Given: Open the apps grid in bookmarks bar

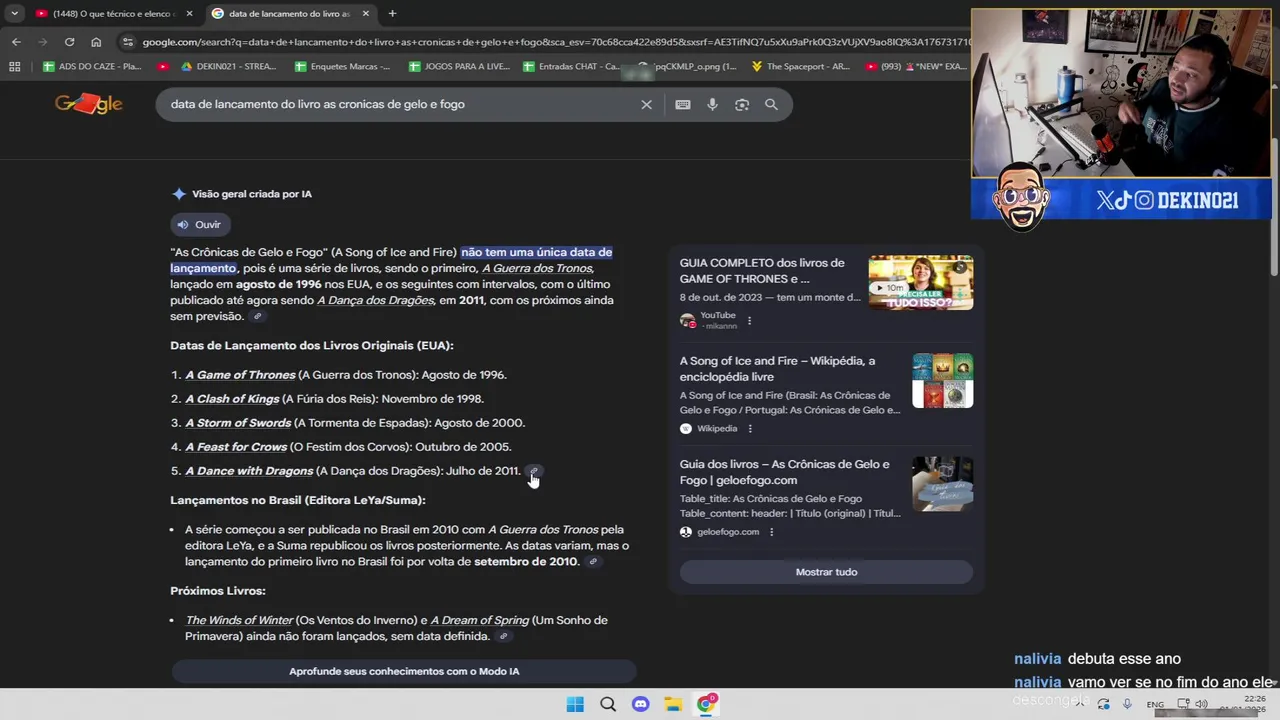Looking at the screenshot, I should (14, 66).
